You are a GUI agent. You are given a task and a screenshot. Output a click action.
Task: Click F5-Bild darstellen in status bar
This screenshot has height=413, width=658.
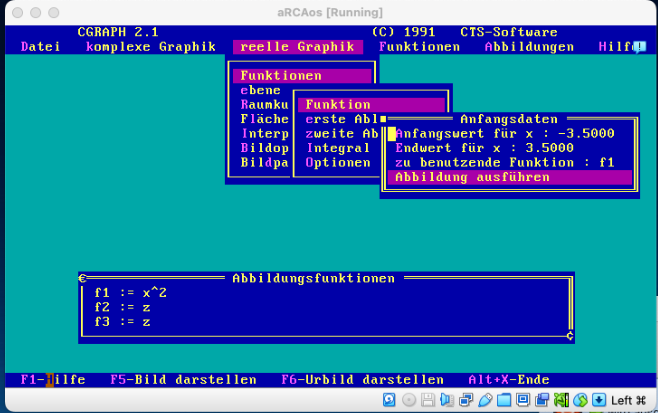click(183, 380)
